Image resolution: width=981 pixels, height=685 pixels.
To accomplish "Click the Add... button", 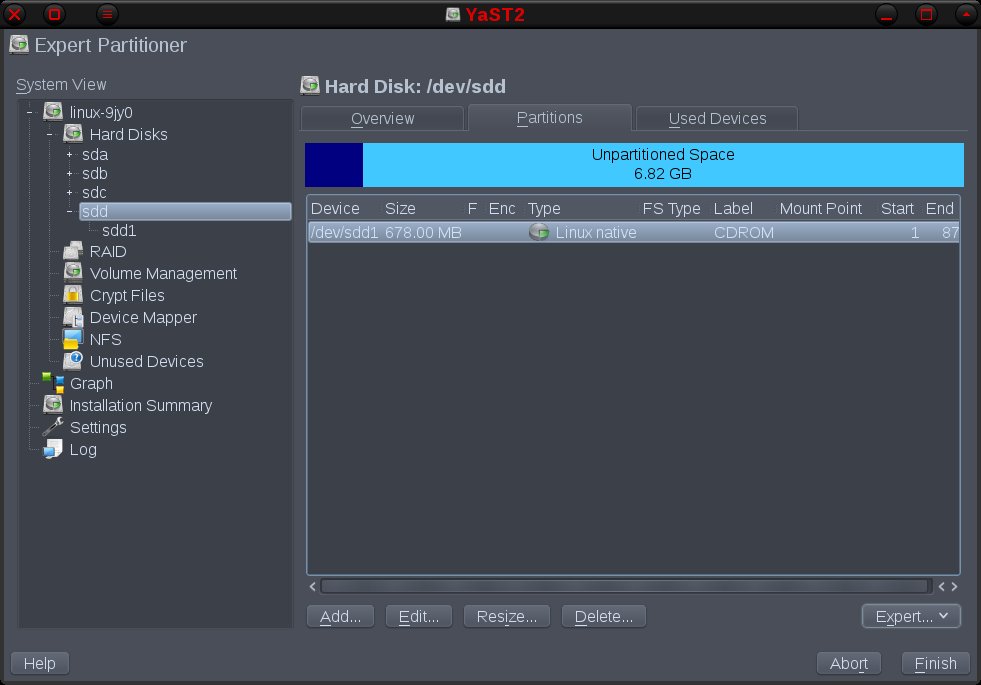I will click(340, 616).
